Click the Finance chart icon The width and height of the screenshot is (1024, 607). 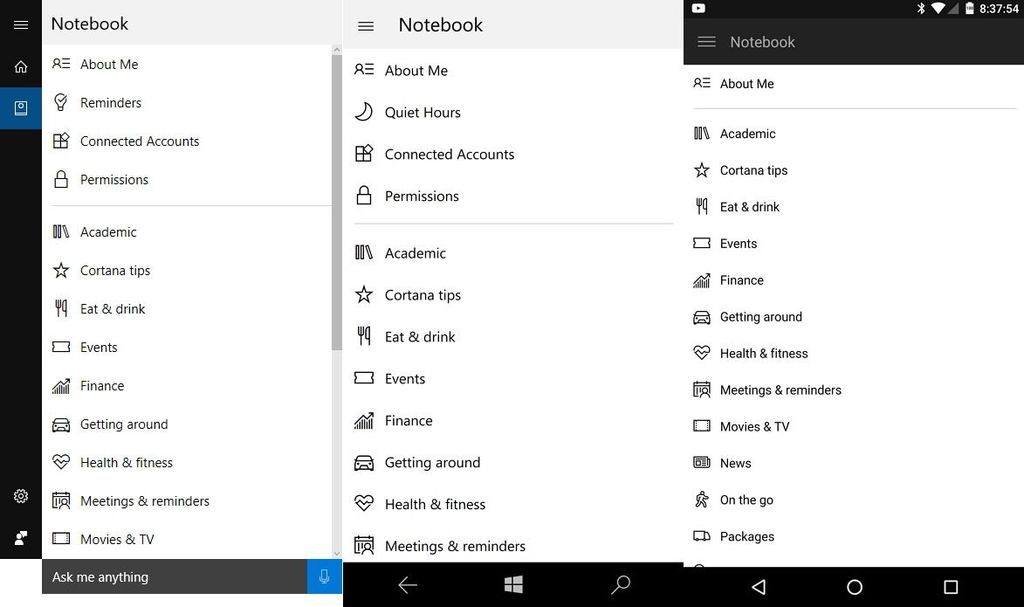click(61, 385)
